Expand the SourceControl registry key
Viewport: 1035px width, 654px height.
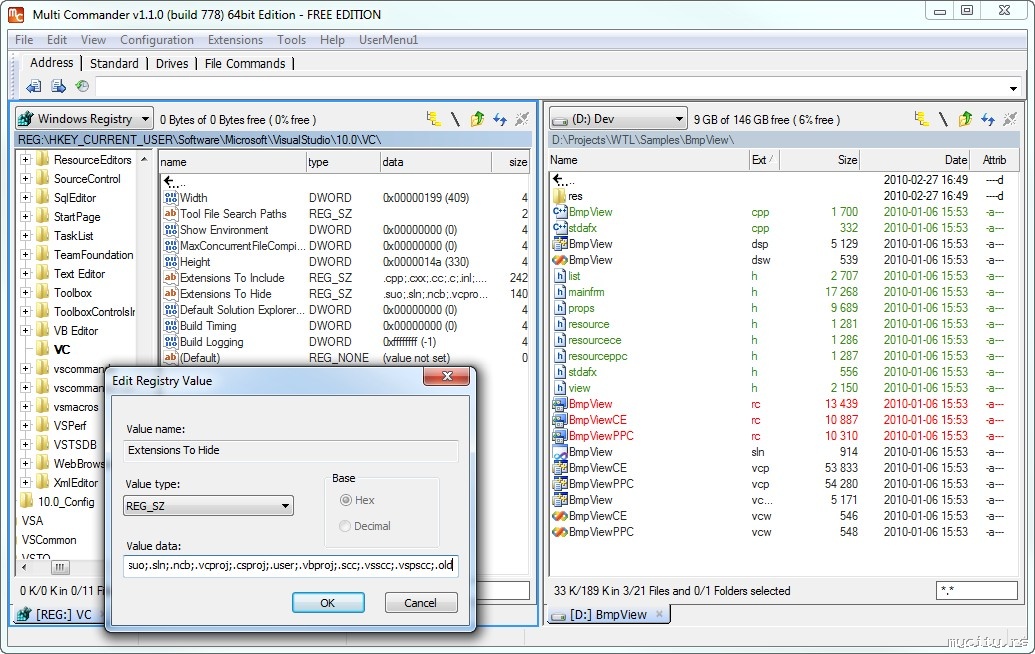25,179
